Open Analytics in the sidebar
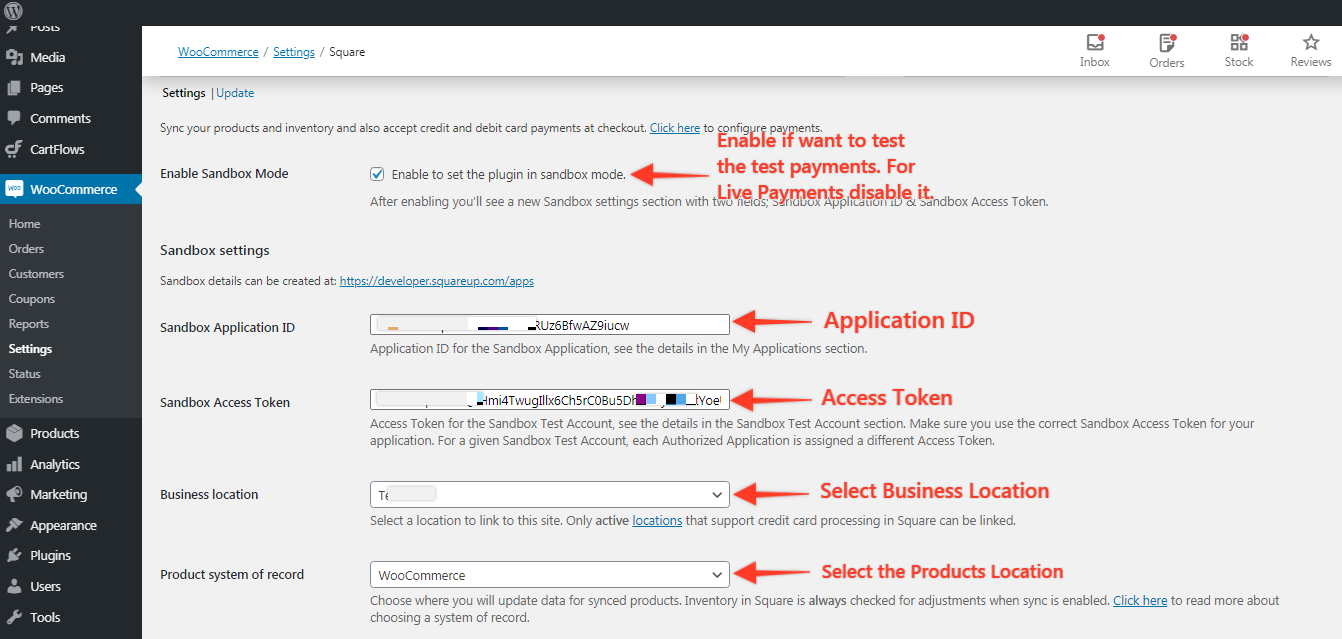 tap(54, 464)
